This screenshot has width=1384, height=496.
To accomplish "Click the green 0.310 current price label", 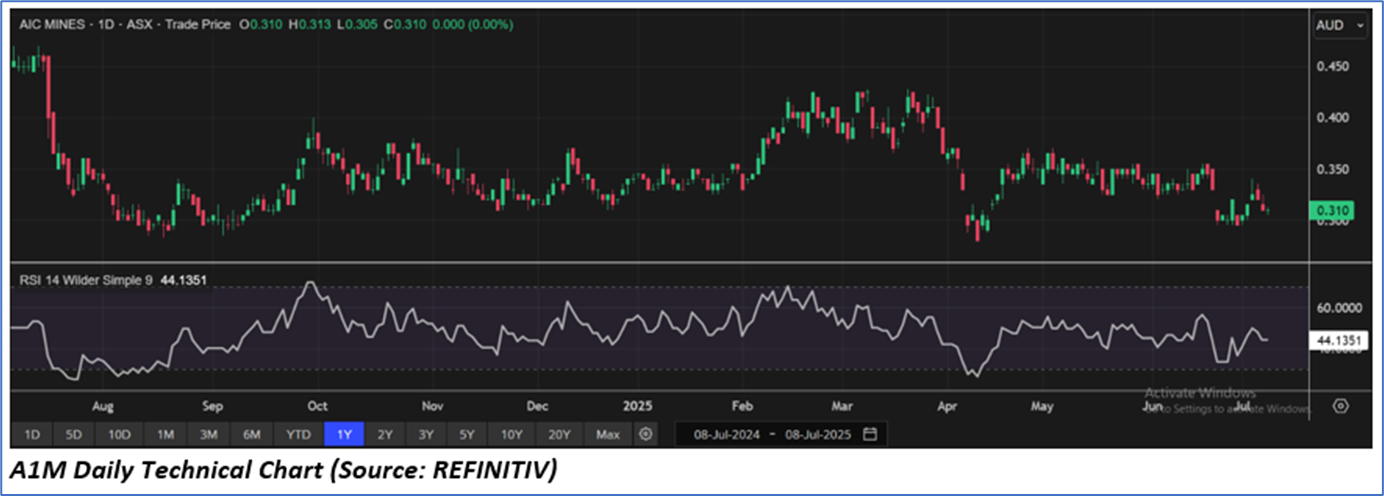I will pos(1334,210).
